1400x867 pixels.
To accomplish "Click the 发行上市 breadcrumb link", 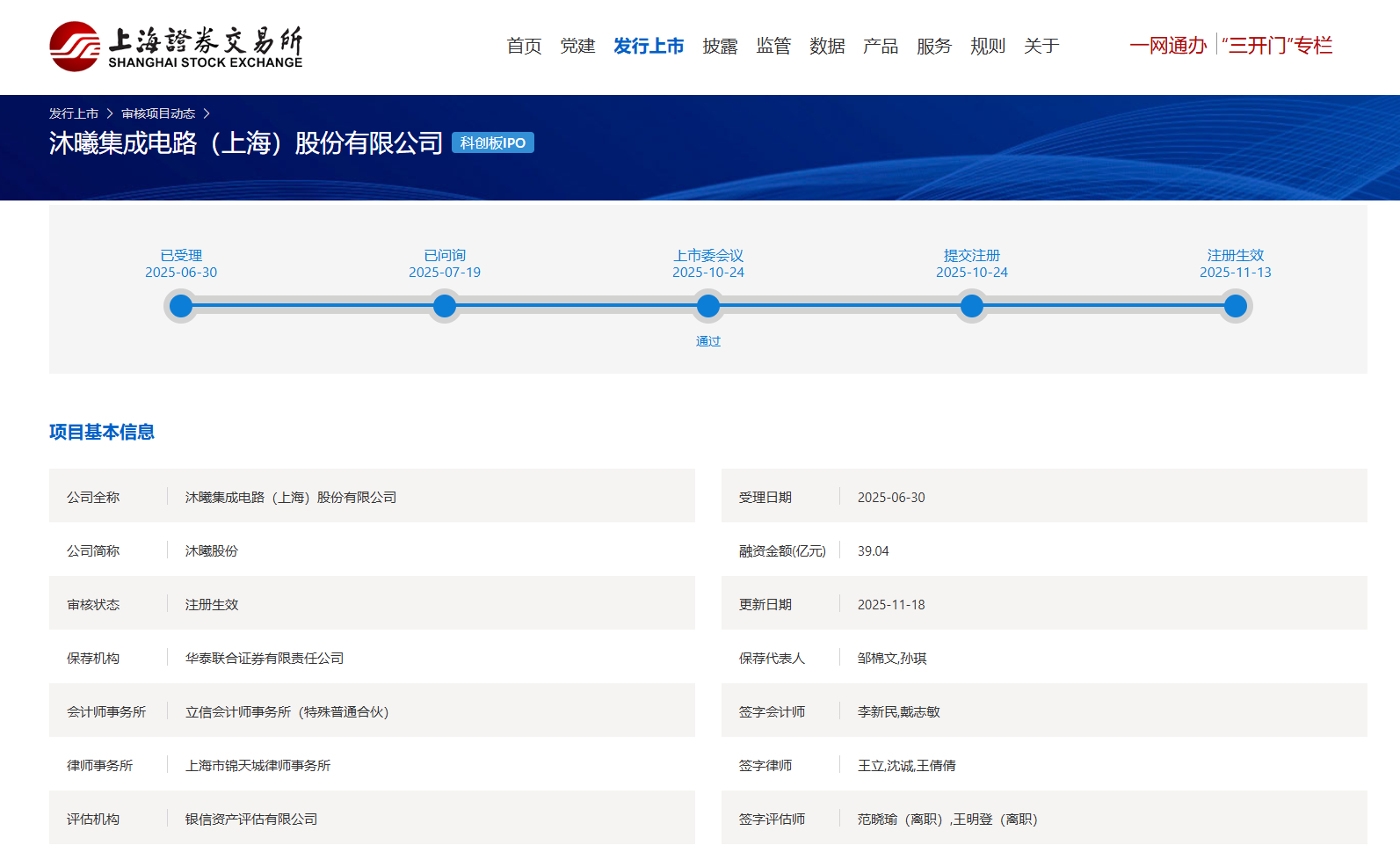I will pyautogui.click(x=74, y=113).
